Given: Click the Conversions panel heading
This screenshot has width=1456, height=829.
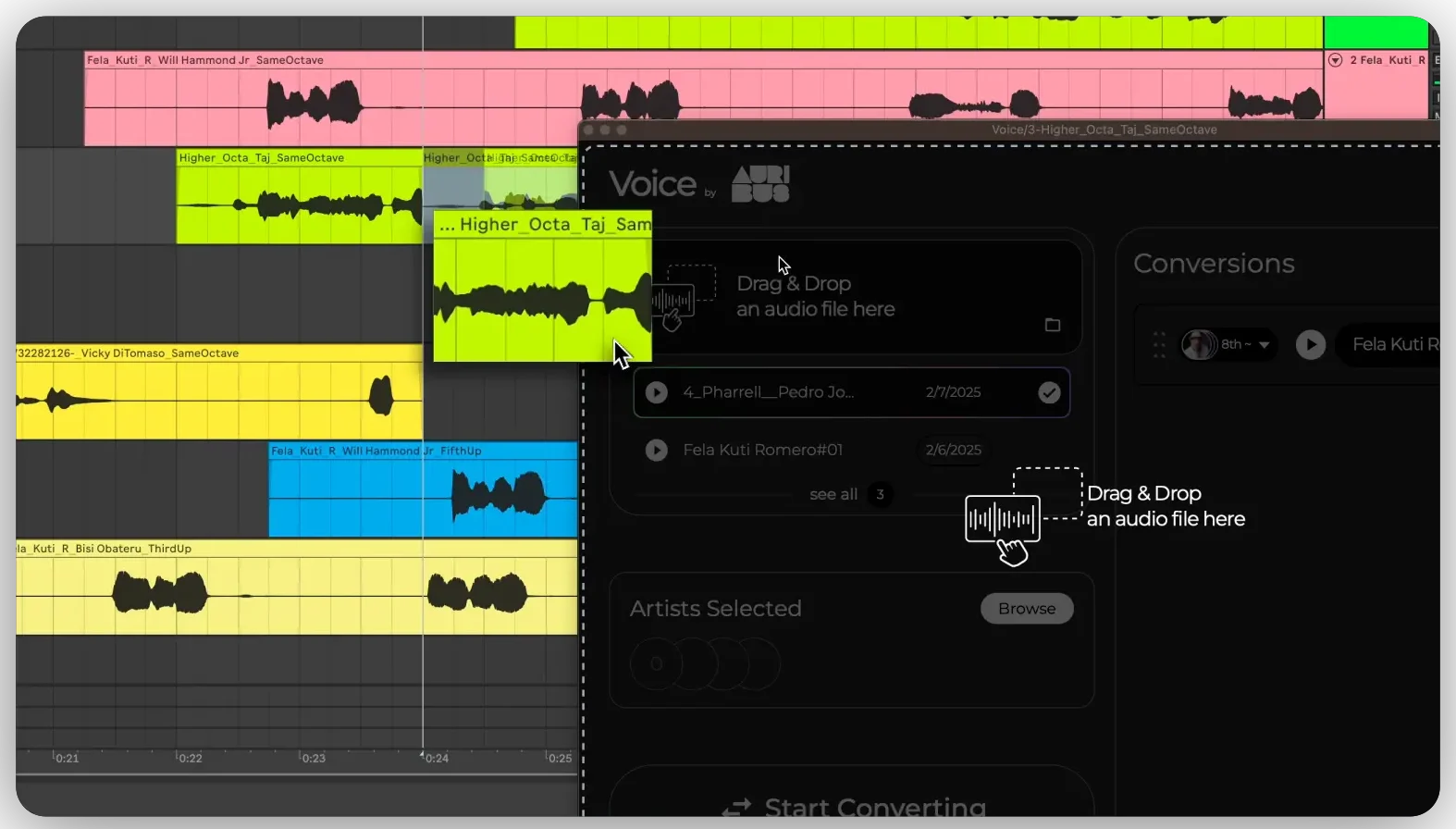Looking at the screenshot, I should pos(1214,264).
